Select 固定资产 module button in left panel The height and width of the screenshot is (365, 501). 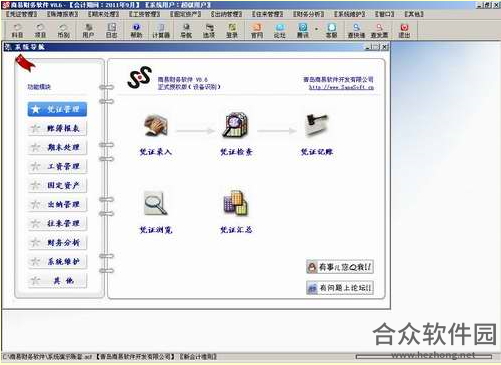pos(57,185)
